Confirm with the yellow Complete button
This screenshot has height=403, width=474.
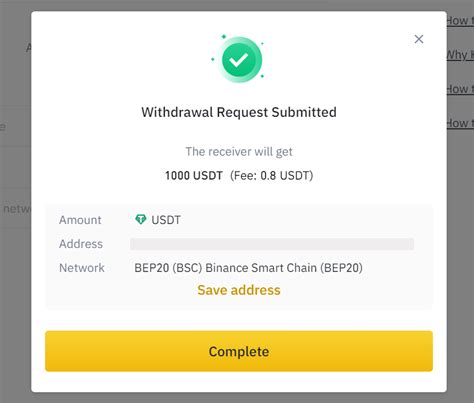[239, 351]
